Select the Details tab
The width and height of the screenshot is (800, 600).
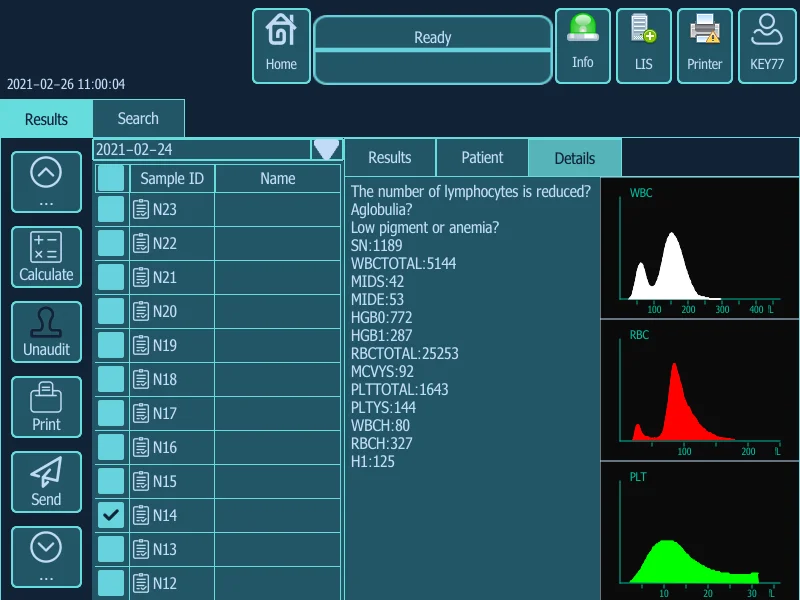click(x=575, y=158)
